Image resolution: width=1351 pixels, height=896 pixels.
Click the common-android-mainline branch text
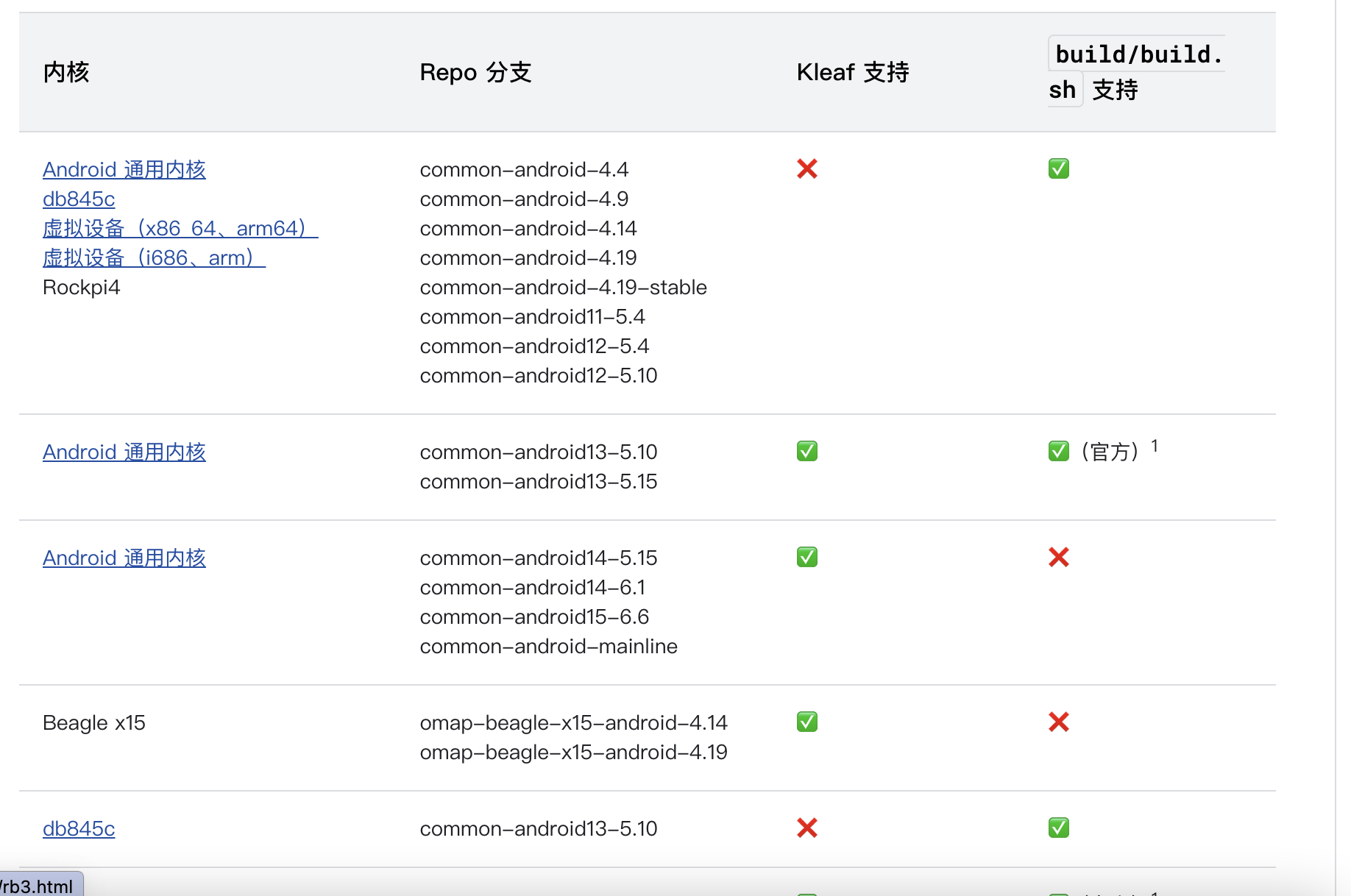tap(548, 647)
